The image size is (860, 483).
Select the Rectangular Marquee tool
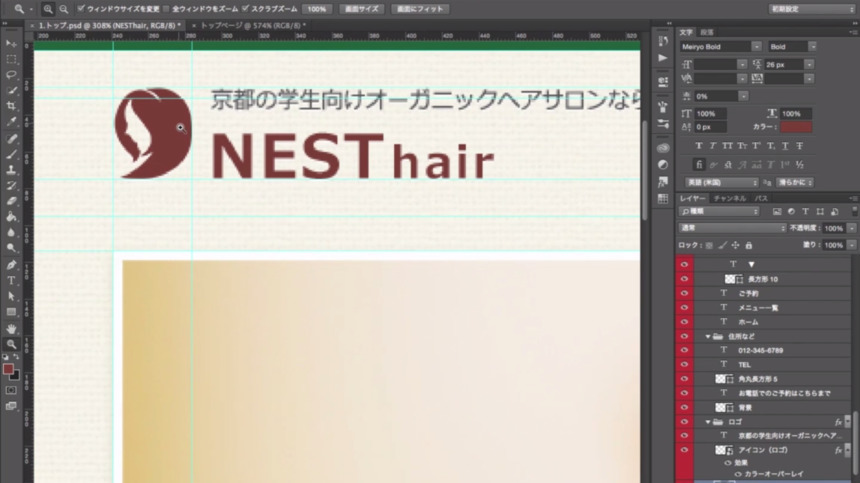11,59
